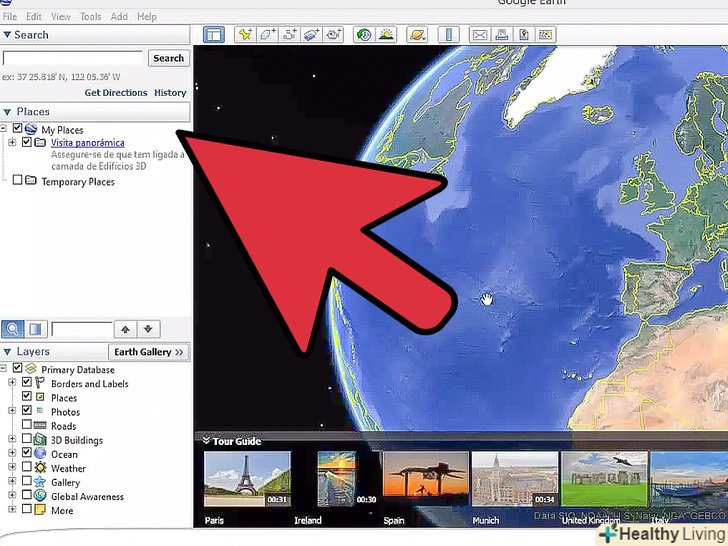Collapse the Places panel triangle

click(x=7, y=112)
